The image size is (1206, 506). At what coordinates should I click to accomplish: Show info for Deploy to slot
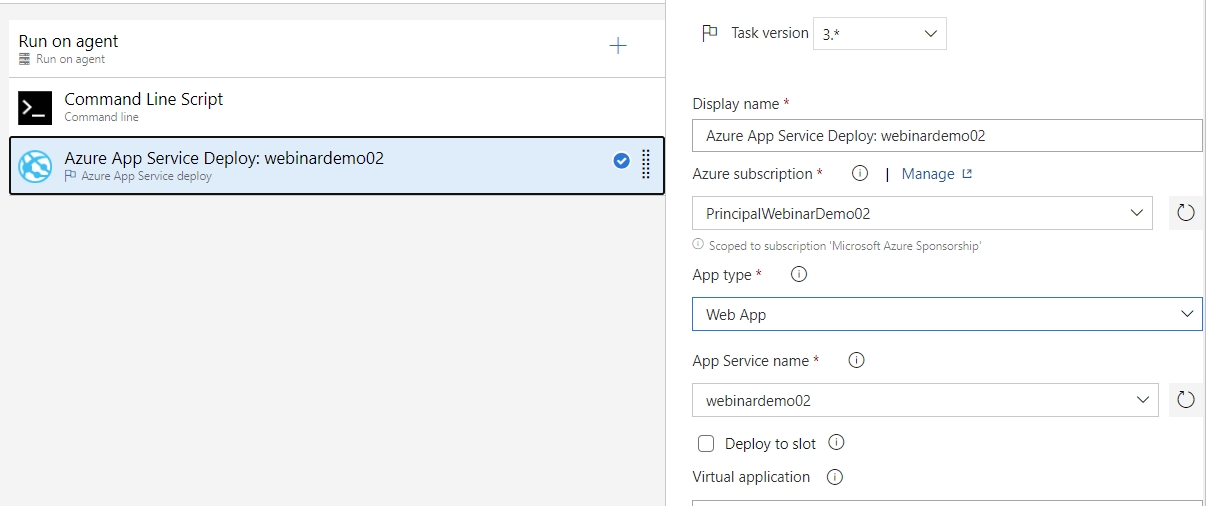point(837,442)
